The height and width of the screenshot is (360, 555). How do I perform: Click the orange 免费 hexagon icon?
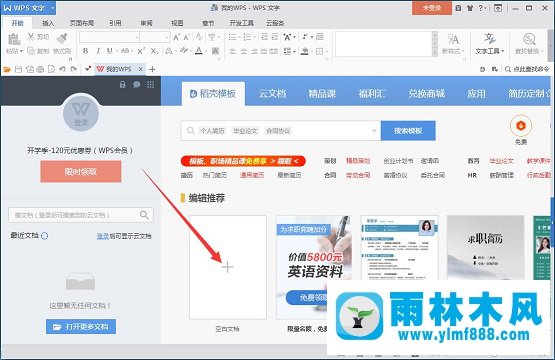point(521,125)
